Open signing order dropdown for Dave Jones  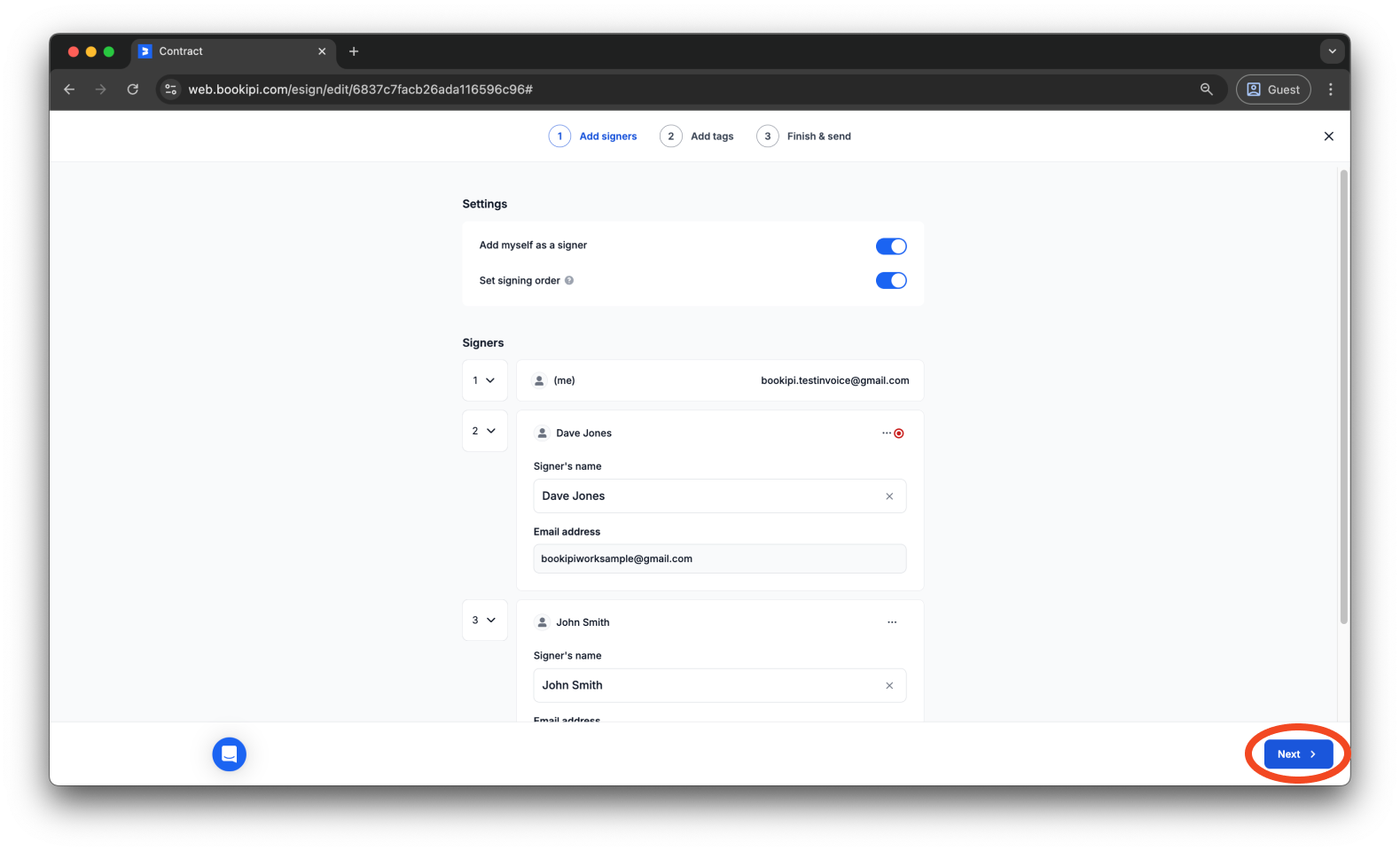click(x=485, y=431)
